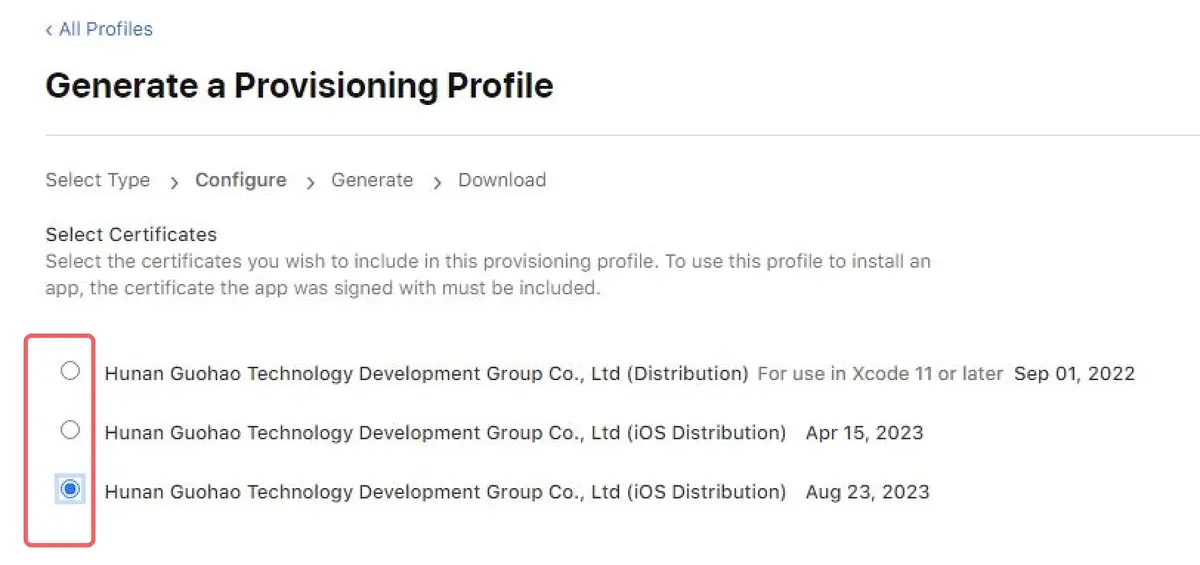Viewport: 1200px width, 565px height.
Task: Go back via the All Profiles link
Action: tap(105, 29)
